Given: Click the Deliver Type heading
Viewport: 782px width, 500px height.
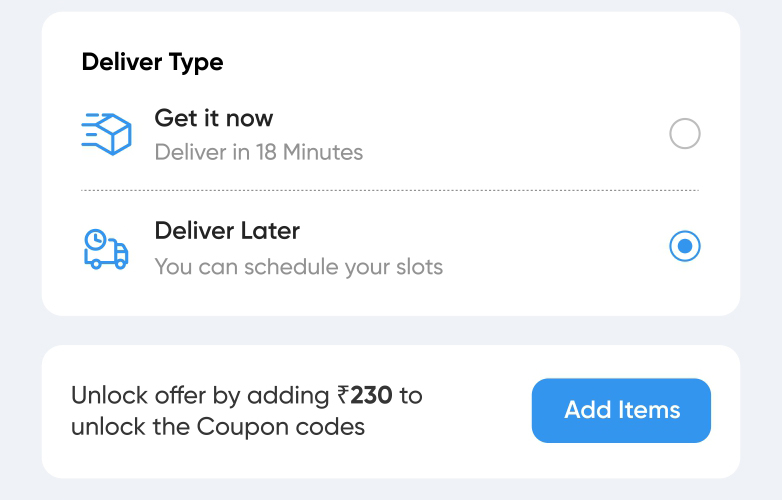Looking at the screenshot, I should (152, 62).
